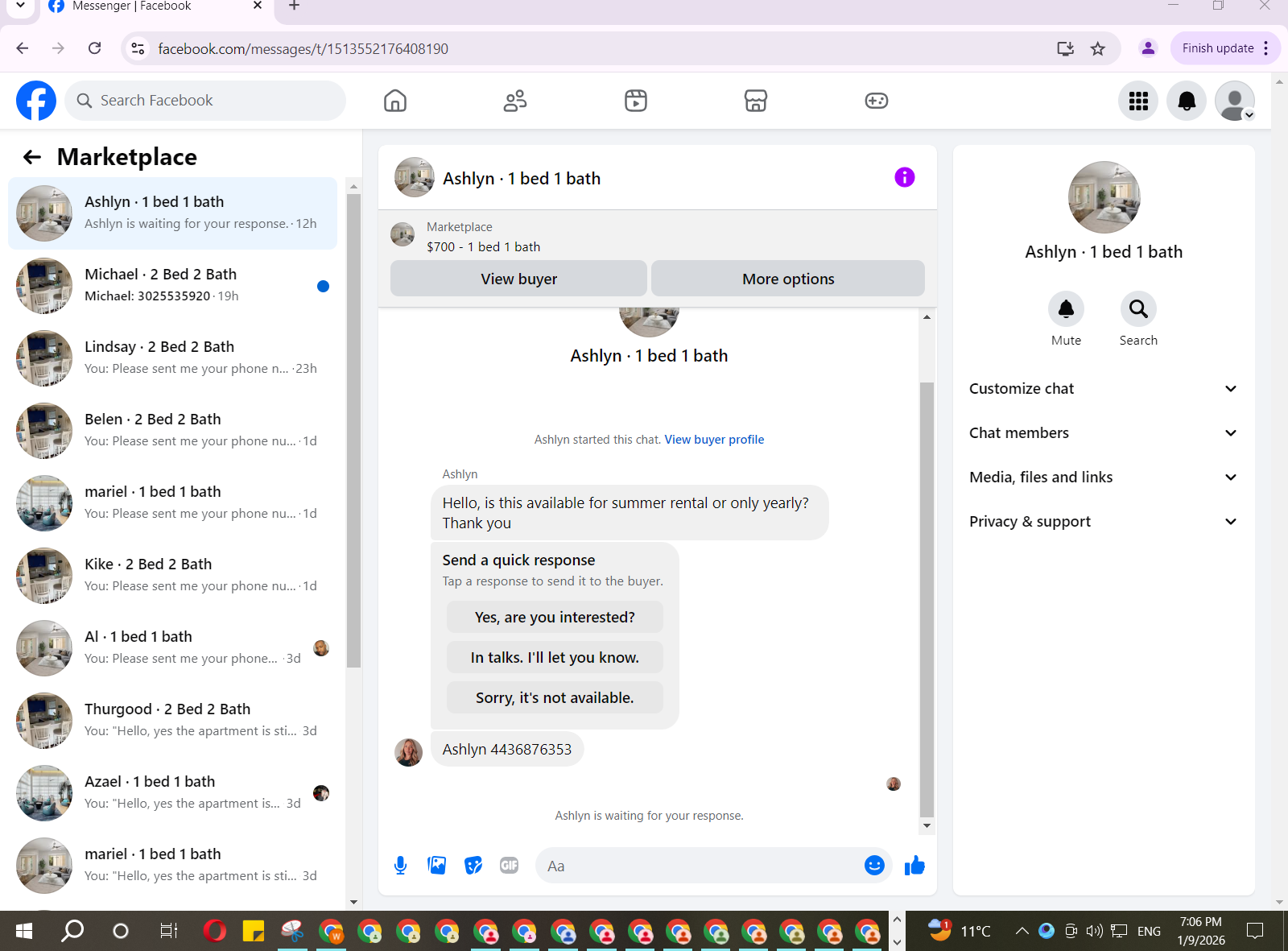Open Windows taskbar search
This screenshot has width=1288, height=951.
click(x=72, y=931)
